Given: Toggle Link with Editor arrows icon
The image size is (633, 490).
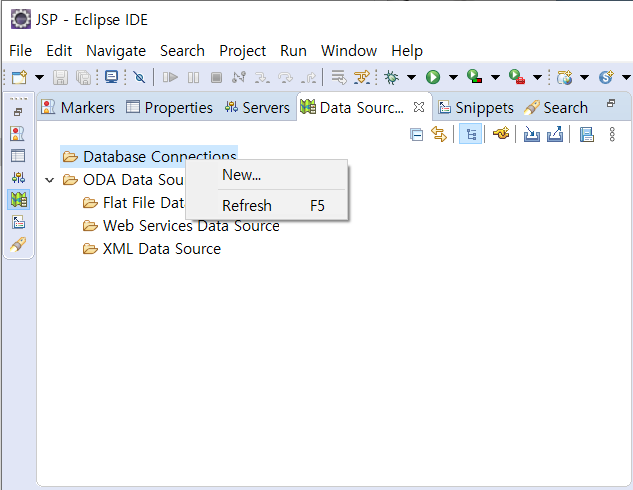Looking at the screenshot, I should [x=439, y=134].
